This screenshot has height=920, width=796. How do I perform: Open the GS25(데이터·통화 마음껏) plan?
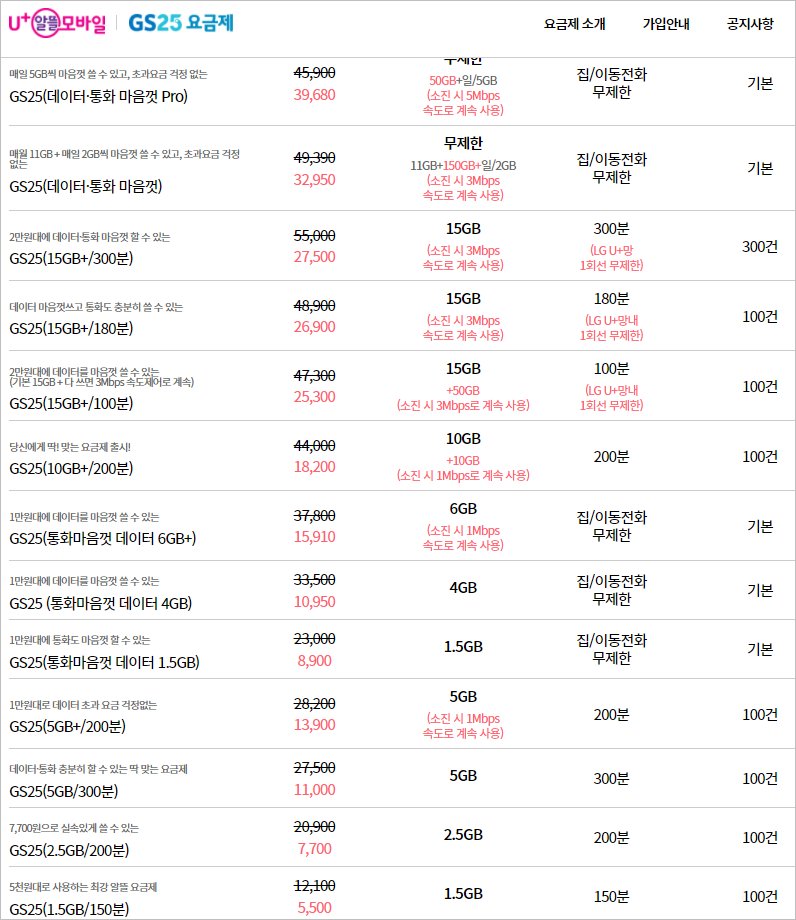[85, 185]
